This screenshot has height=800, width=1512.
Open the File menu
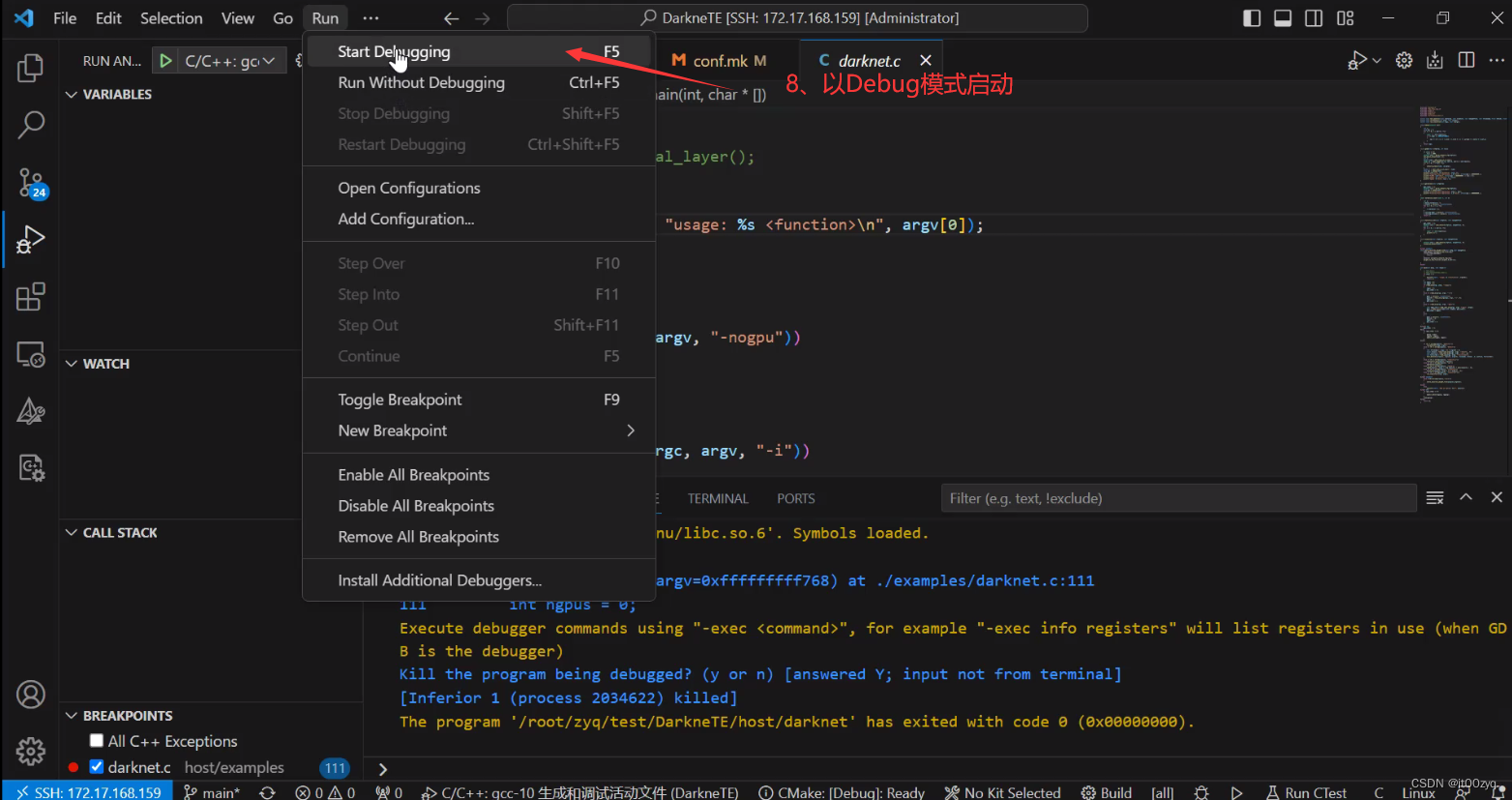click(x=65, y=18)
